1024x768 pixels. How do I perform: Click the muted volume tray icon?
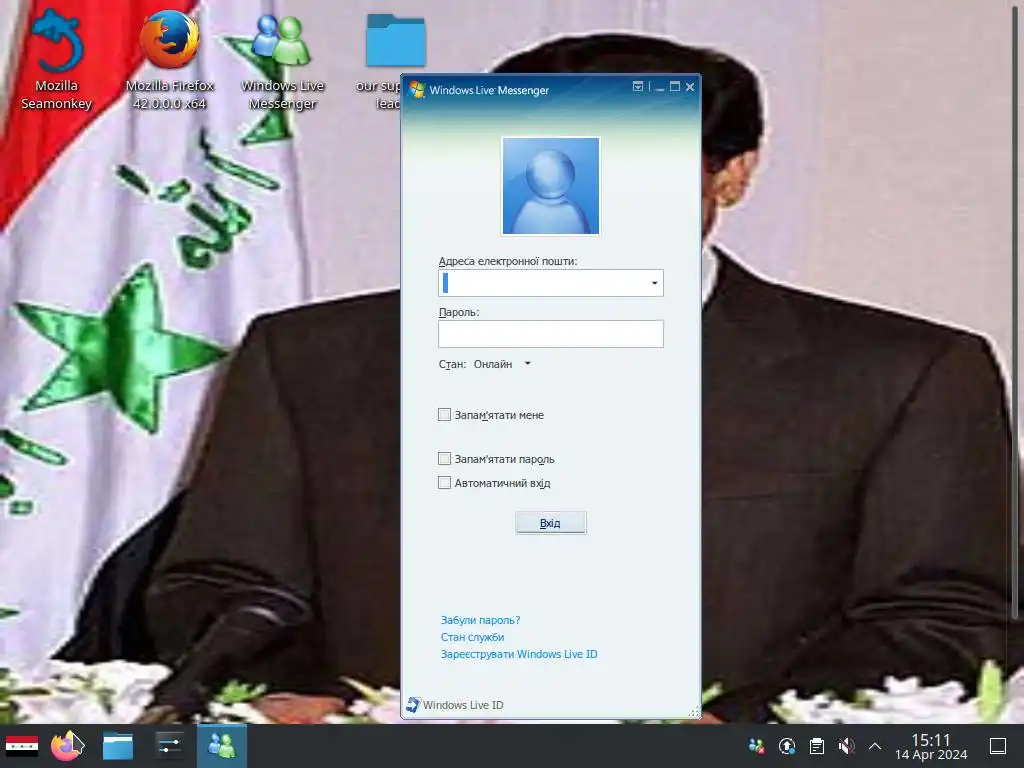pyautogui.click(x=846, y=746)
